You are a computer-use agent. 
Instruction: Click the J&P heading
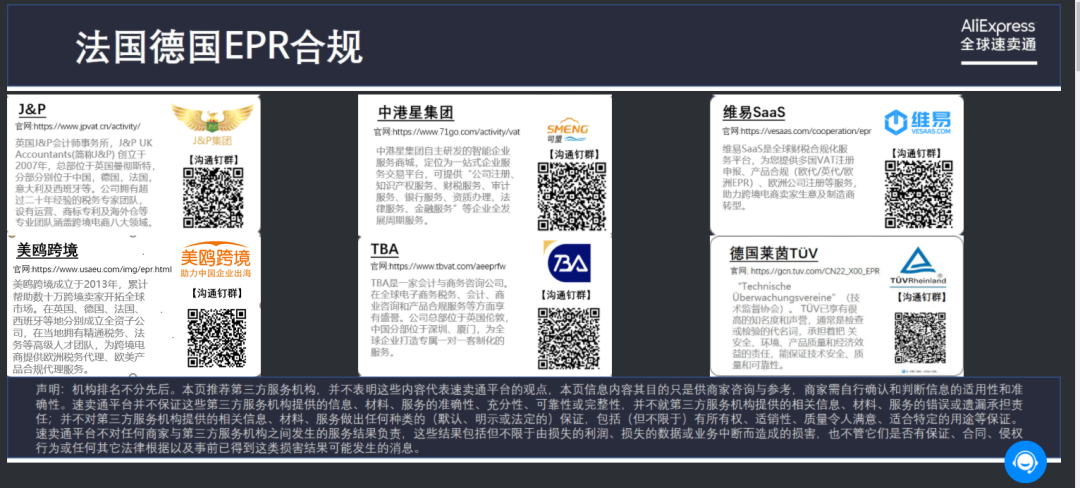(32, 109)
